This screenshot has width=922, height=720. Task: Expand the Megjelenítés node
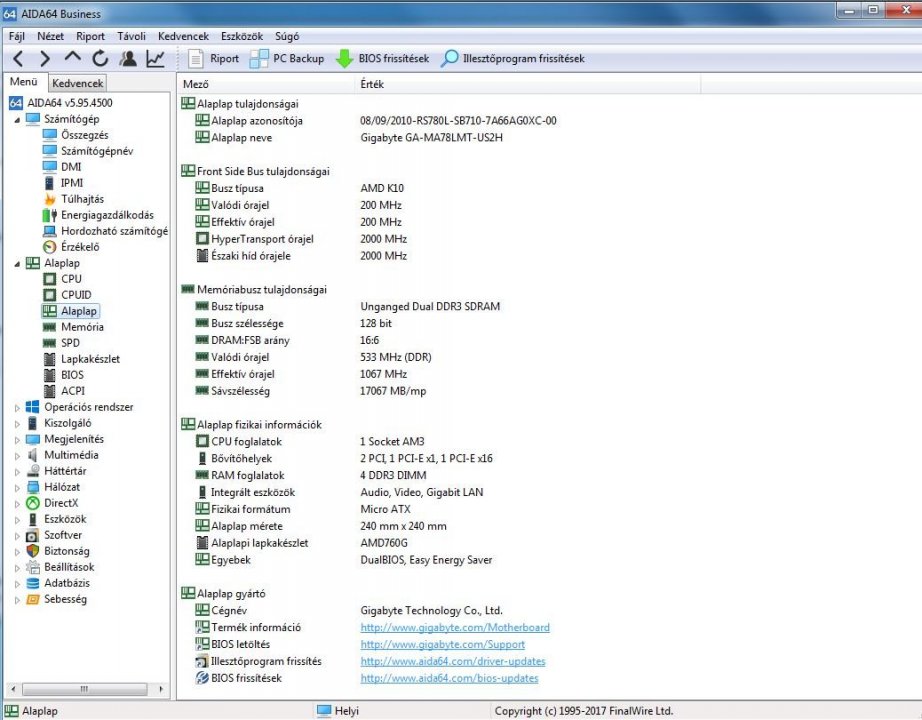[x=17, y=439]
